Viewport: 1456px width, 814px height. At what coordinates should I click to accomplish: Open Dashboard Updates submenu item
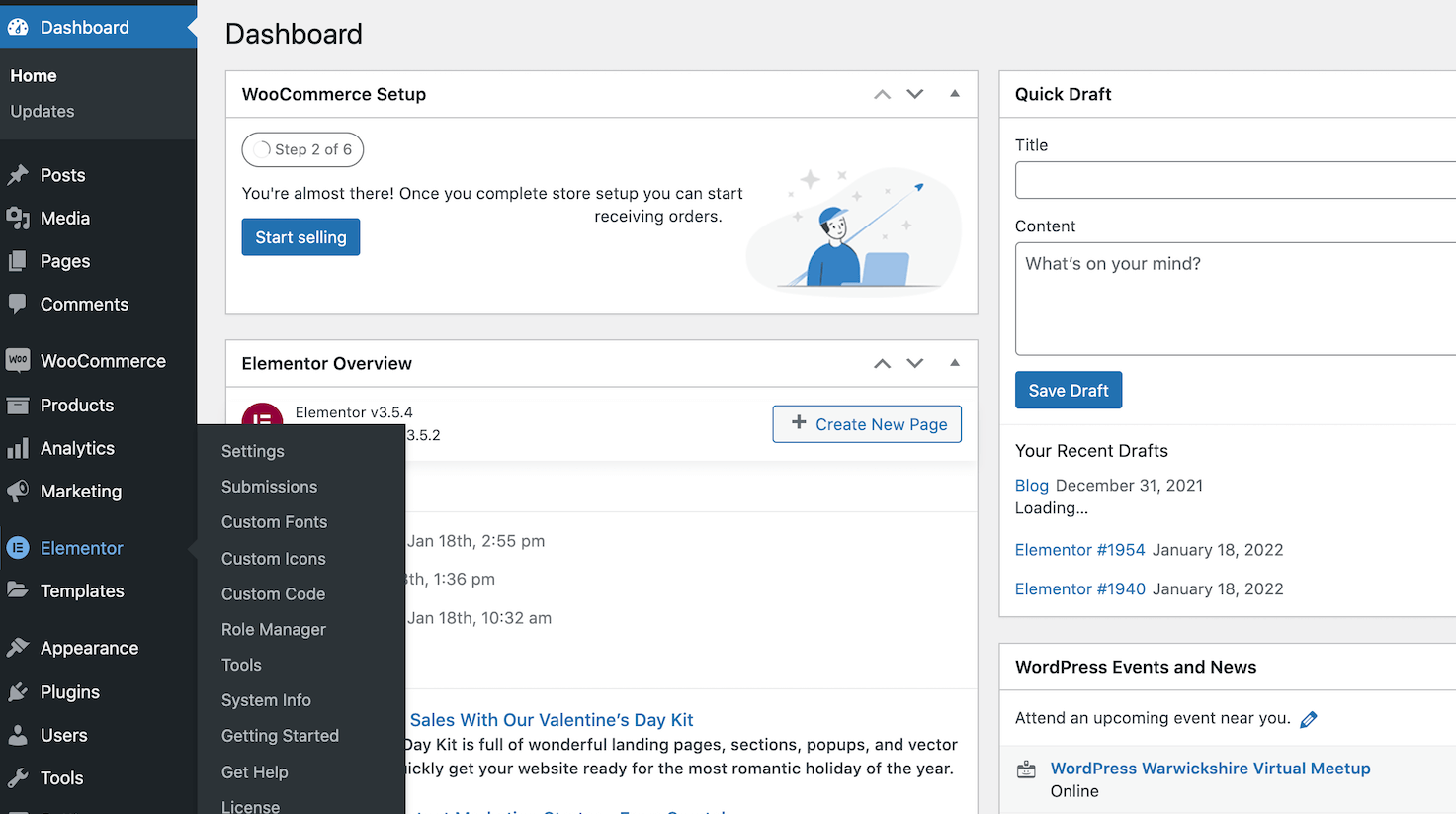(43, 112)
